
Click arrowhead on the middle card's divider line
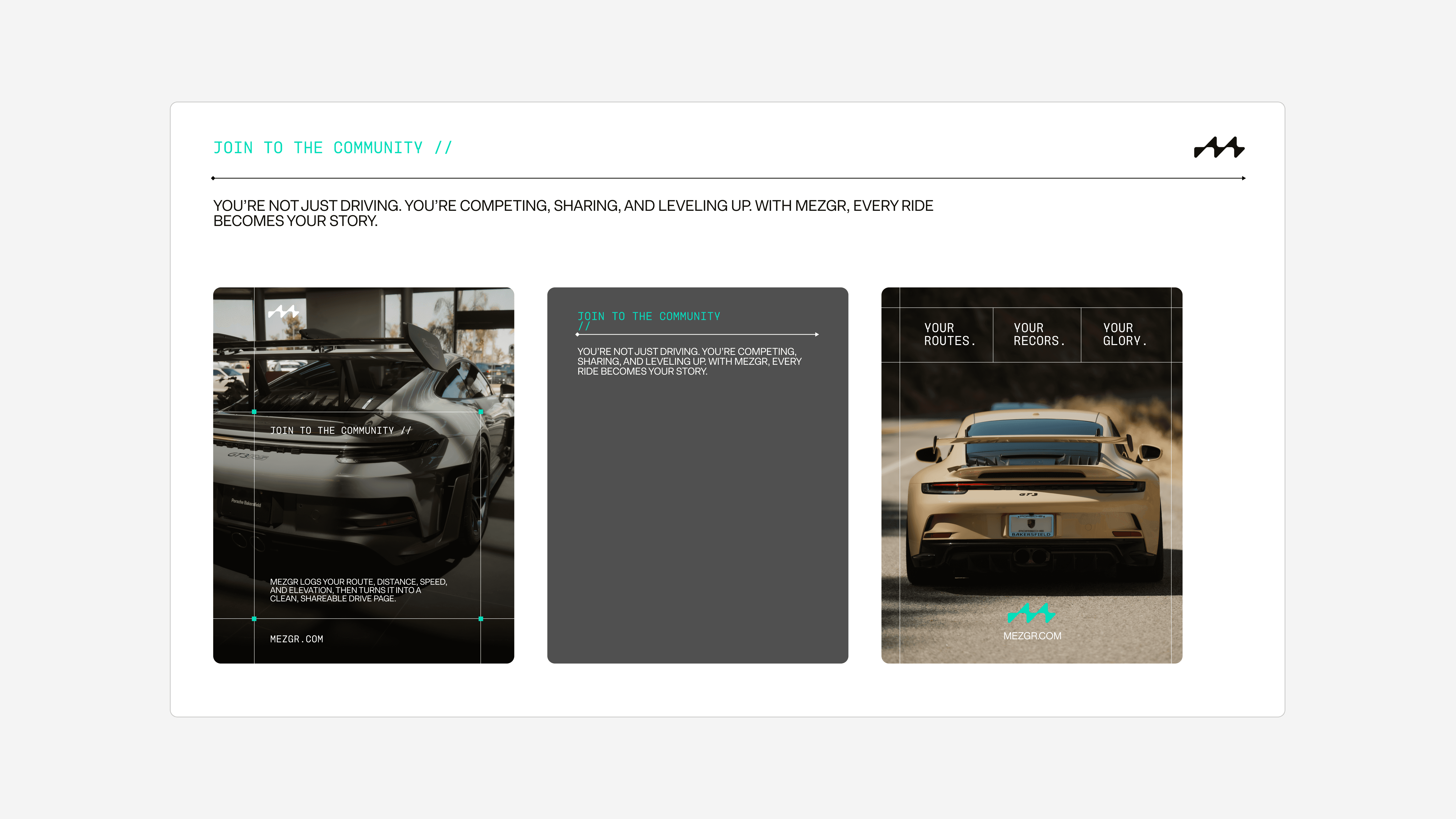817,335
